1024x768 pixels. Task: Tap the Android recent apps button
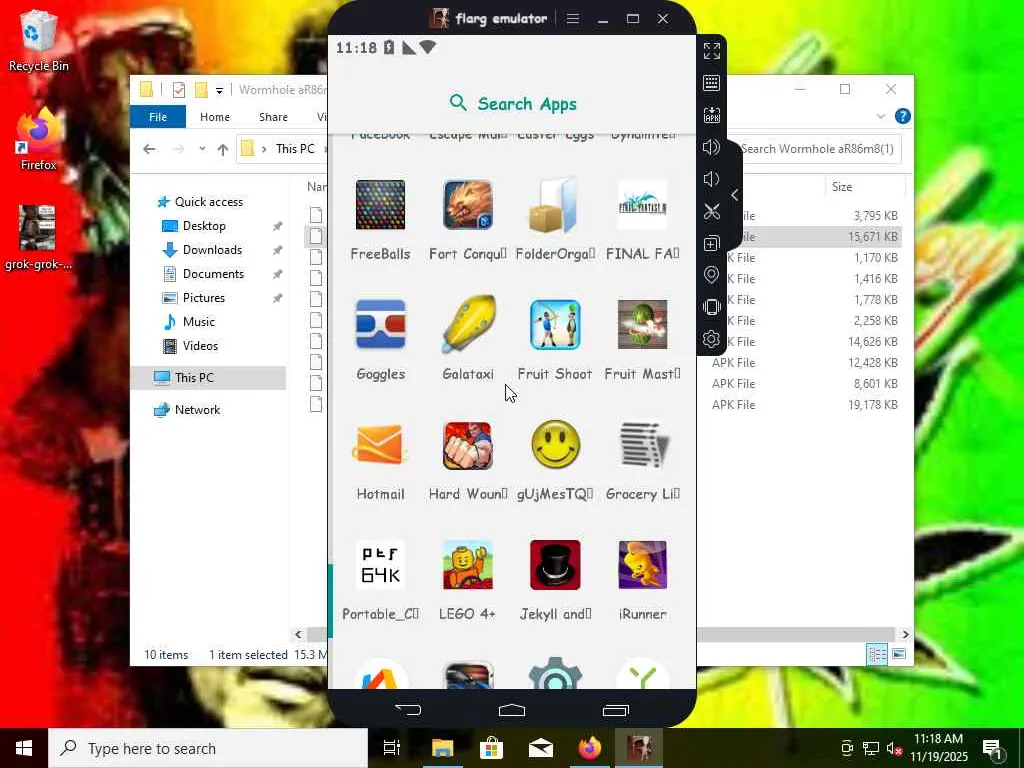point(615,710)
